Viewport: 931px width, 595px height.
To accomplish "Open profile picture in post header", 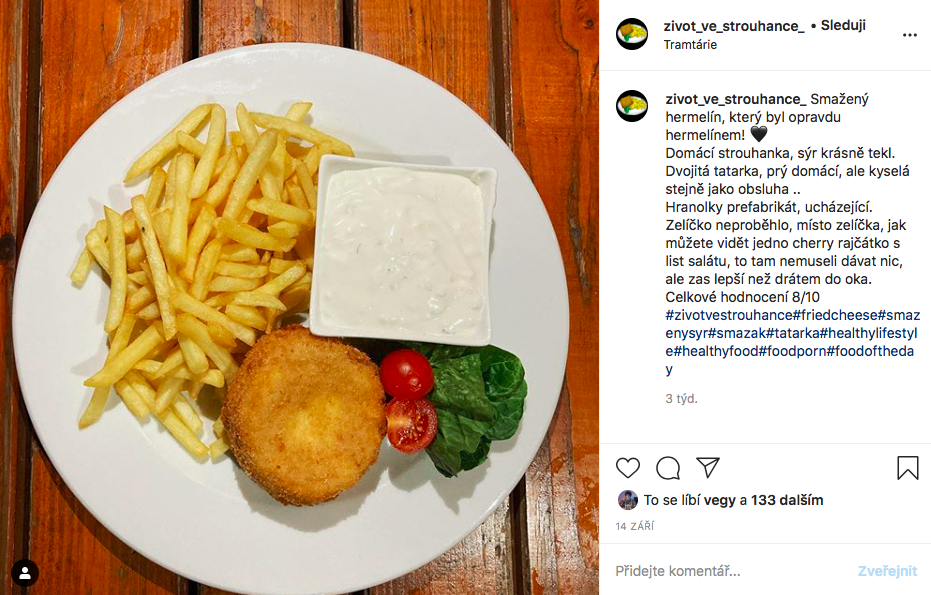I will [x=632, y=34].
